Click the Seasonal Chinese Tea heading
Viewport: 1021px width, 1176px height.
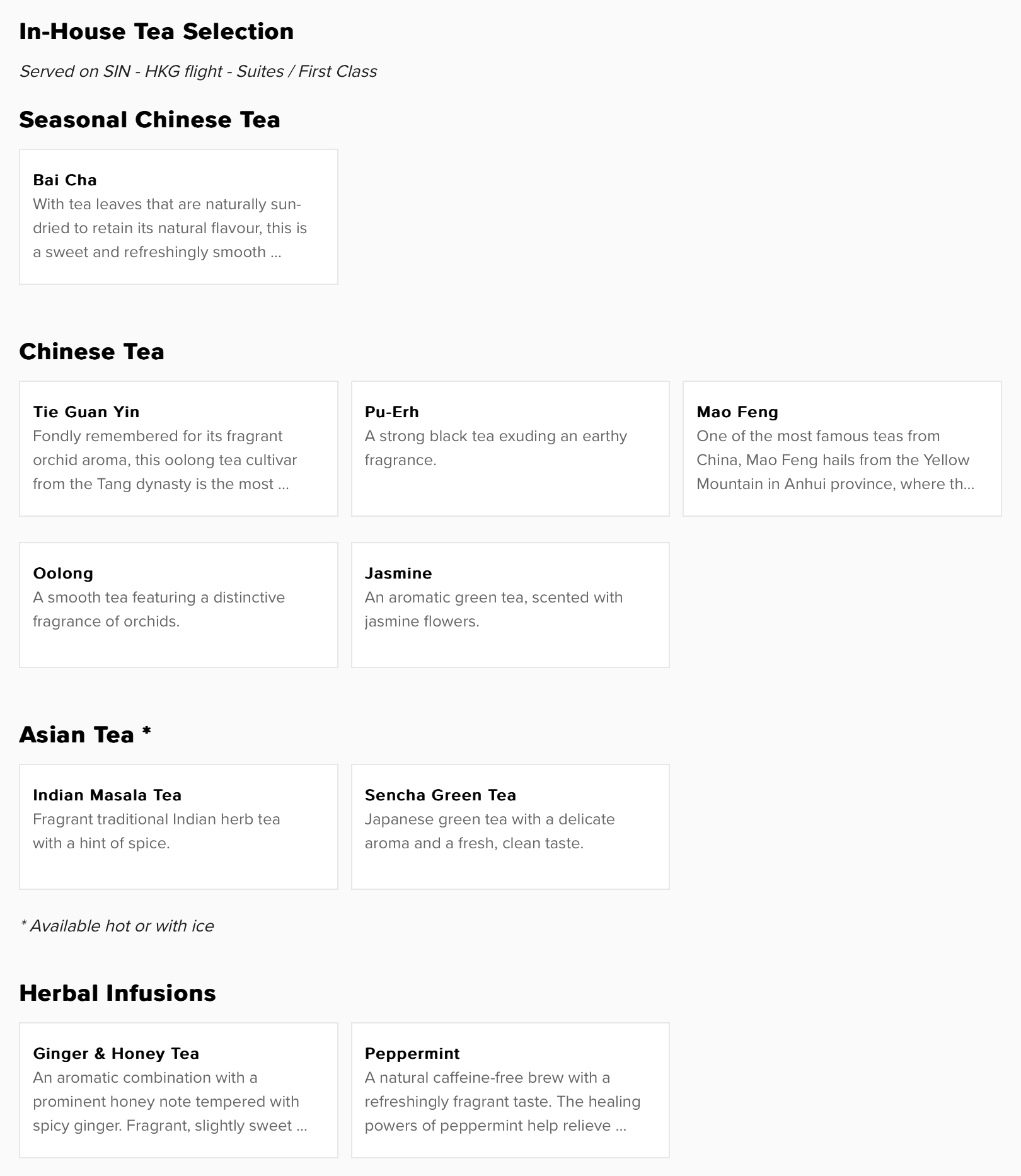point(149,120)
